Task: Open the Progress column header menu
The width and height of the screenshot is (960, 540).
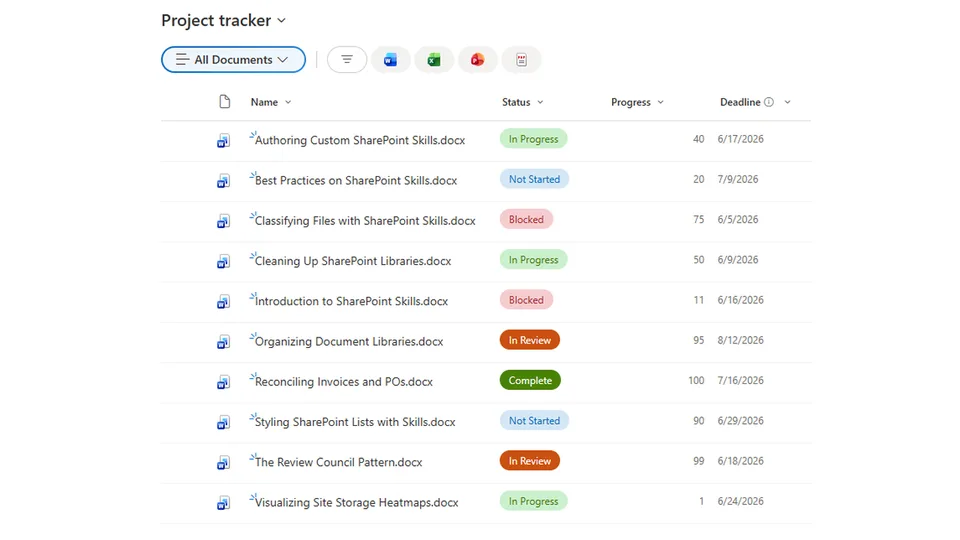Action: pyautogui.click(x=637, y=102)
